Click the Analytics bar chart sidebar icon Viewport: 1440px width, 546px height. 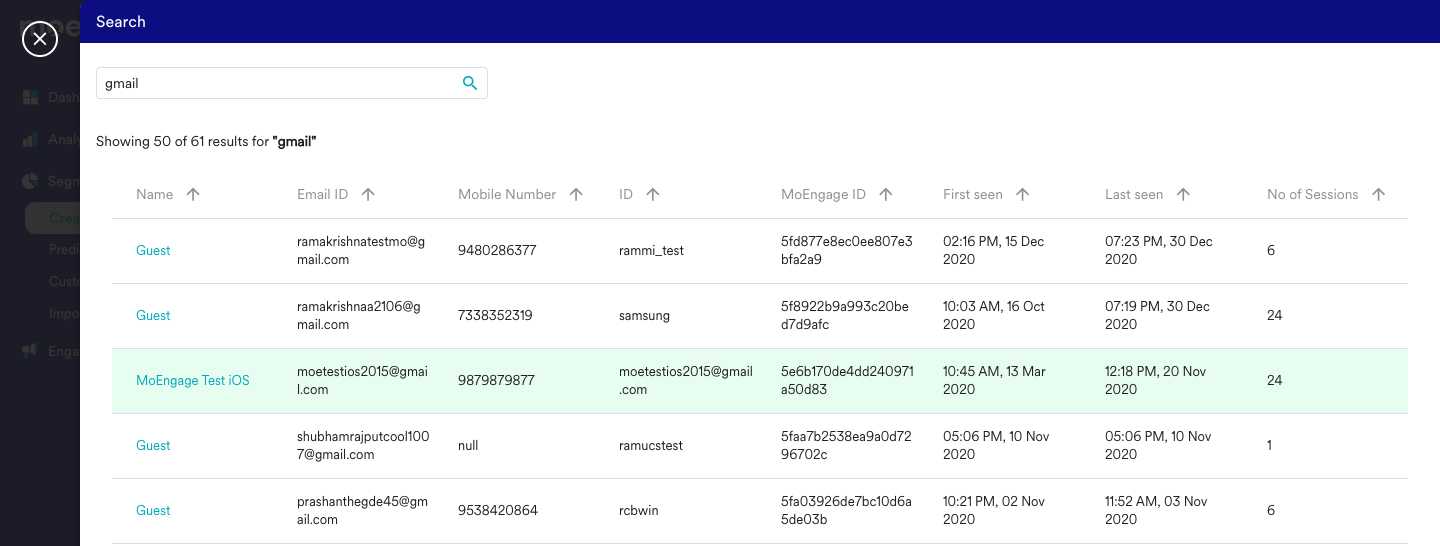click(31, 140)
